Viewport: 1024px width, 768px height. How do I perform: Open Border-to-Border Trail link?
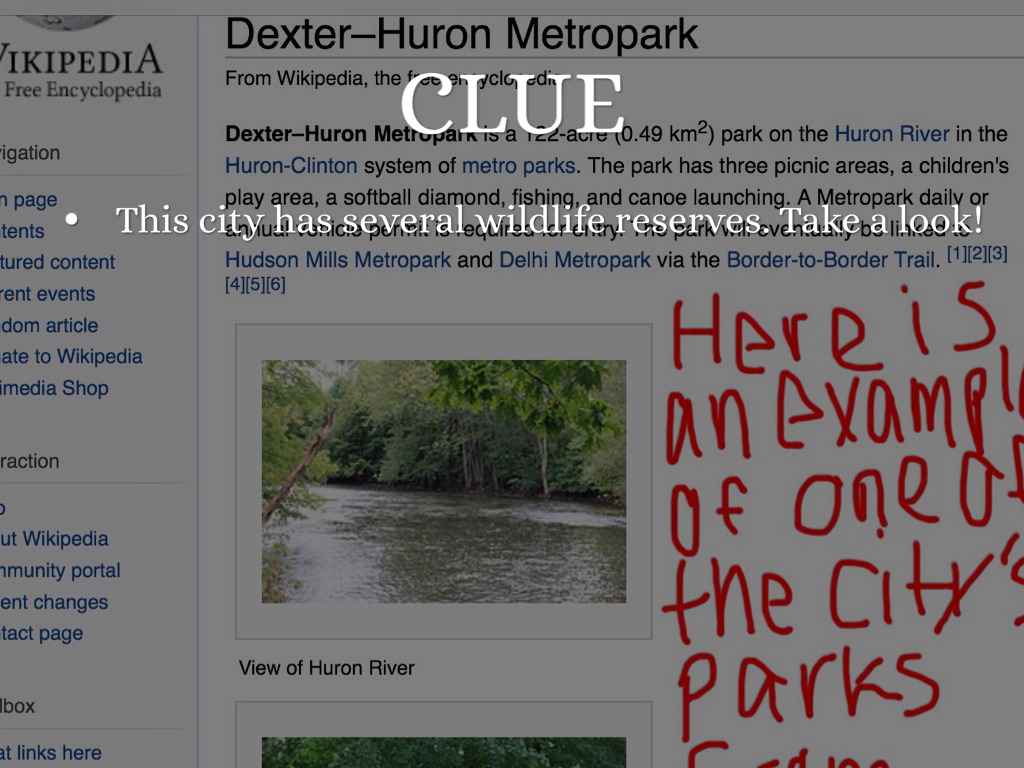coord(830,260)
